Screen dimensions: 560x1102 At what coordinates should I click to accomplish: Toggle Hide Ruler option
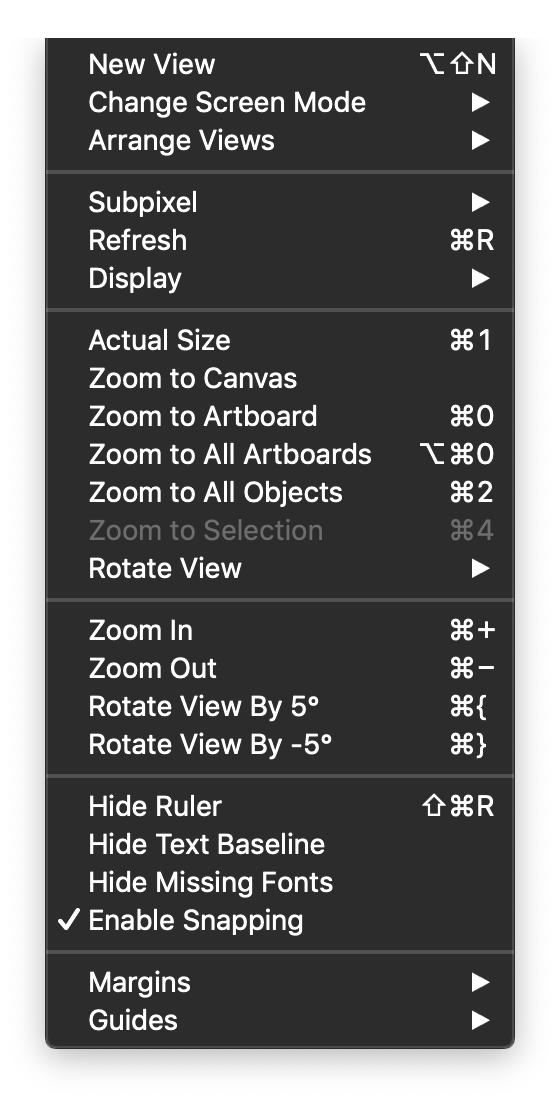[280, 806]
